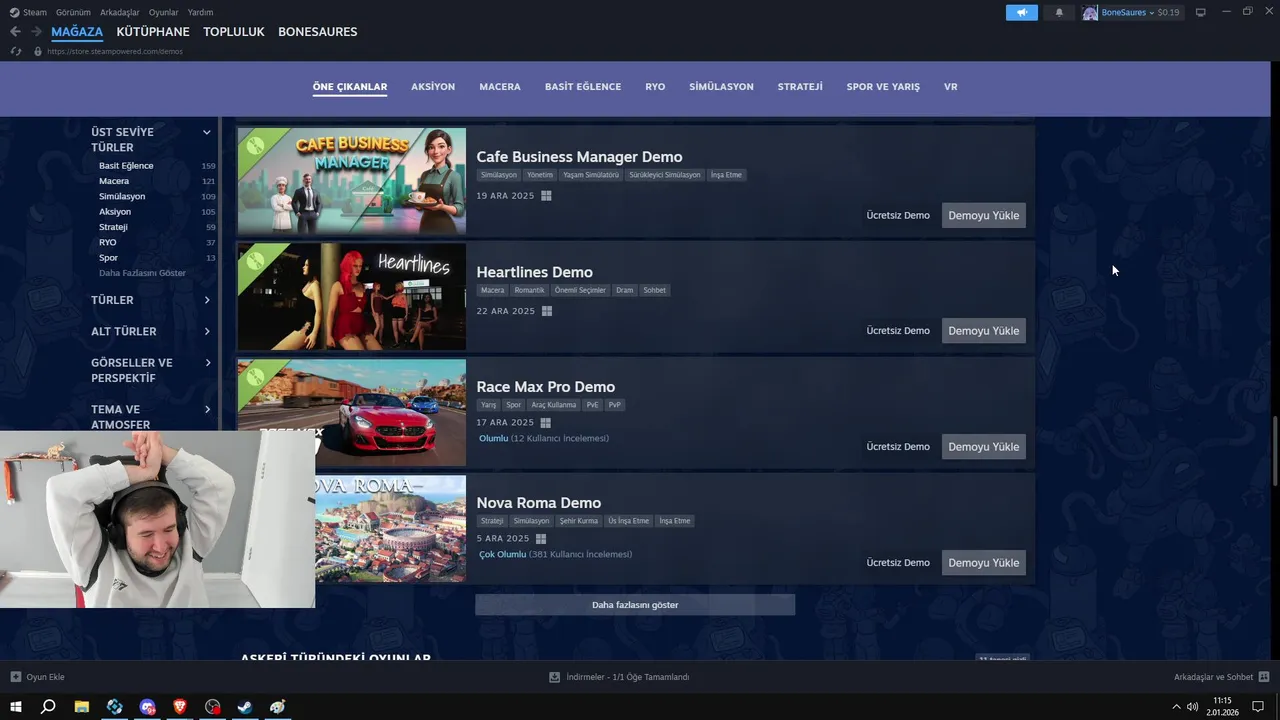
Task: Click the Şehir Kurma tag on Nova Roma
Action: [579, 521]
